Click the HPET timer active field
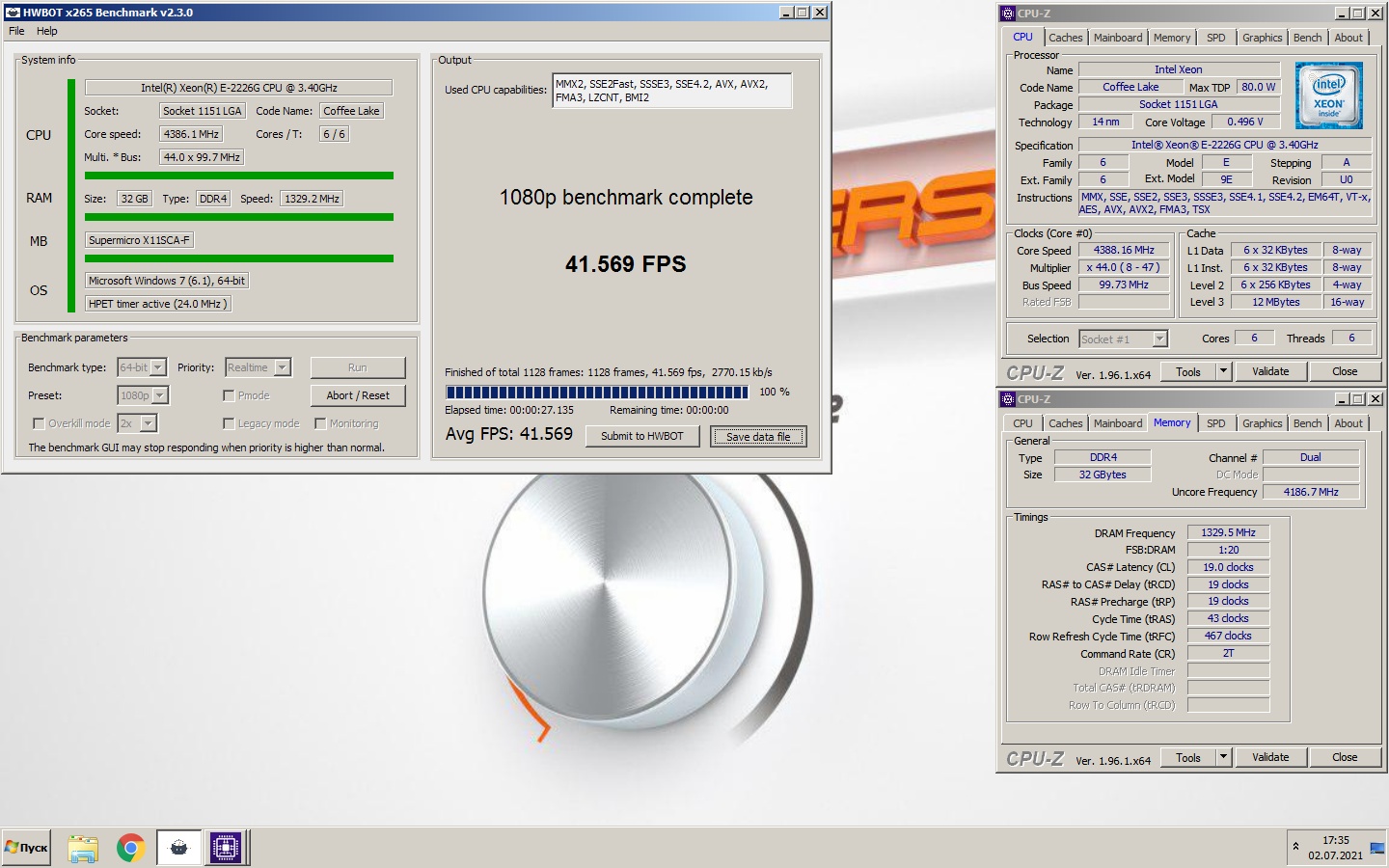Viewport: 1389px width, 868px height. [158, 304]
